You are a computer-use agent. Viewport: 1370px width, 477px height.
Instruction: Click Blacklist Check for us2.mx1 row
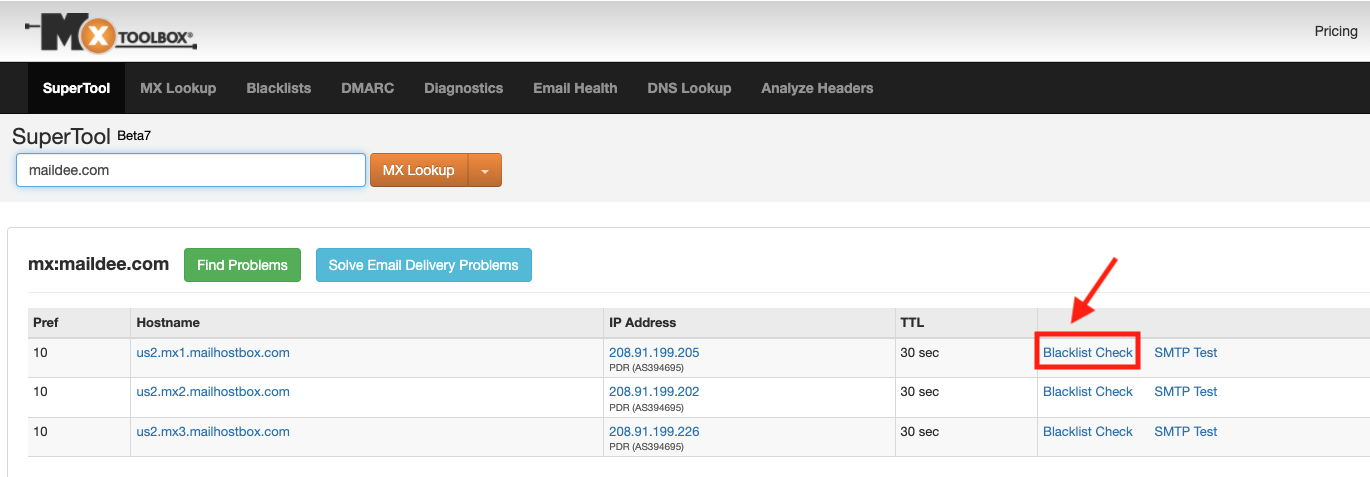[1088, 352]
